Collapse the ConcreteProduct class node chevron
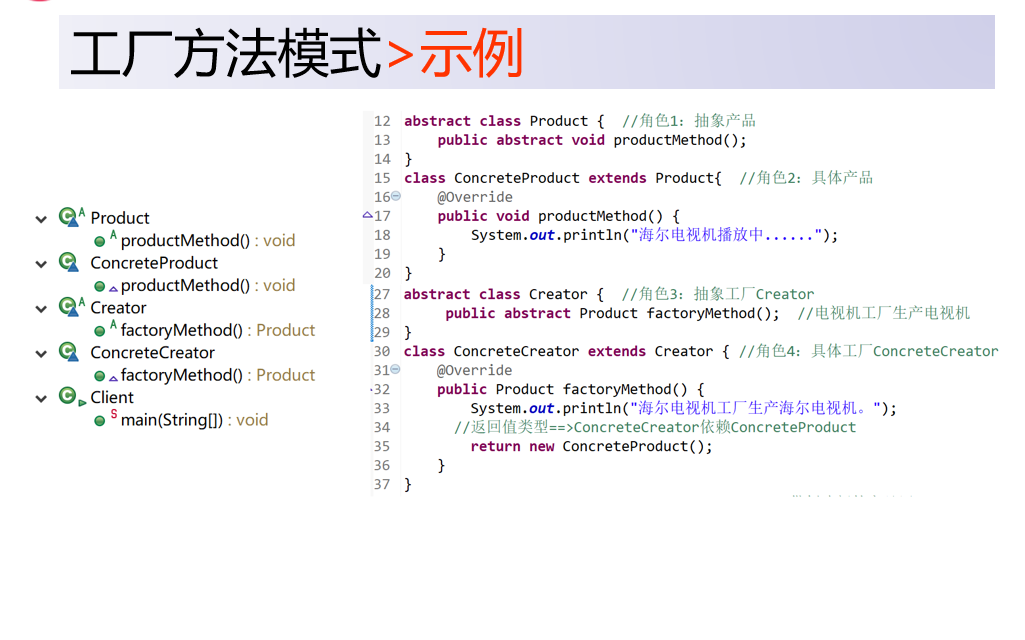The height and width of the screenshot is (640, 1025). tap(41, 264)
